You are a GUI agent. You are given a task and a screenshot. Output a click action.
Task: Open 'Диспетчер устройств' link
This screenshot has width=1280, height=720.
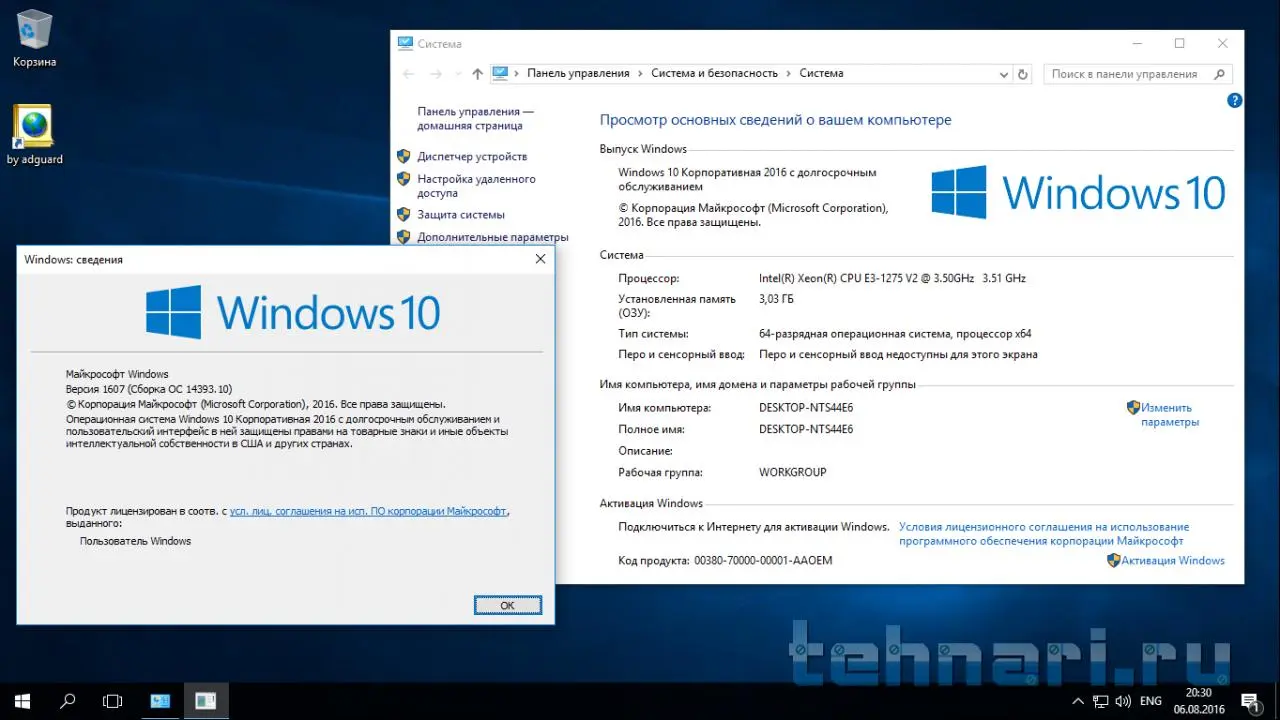[472, 156]
